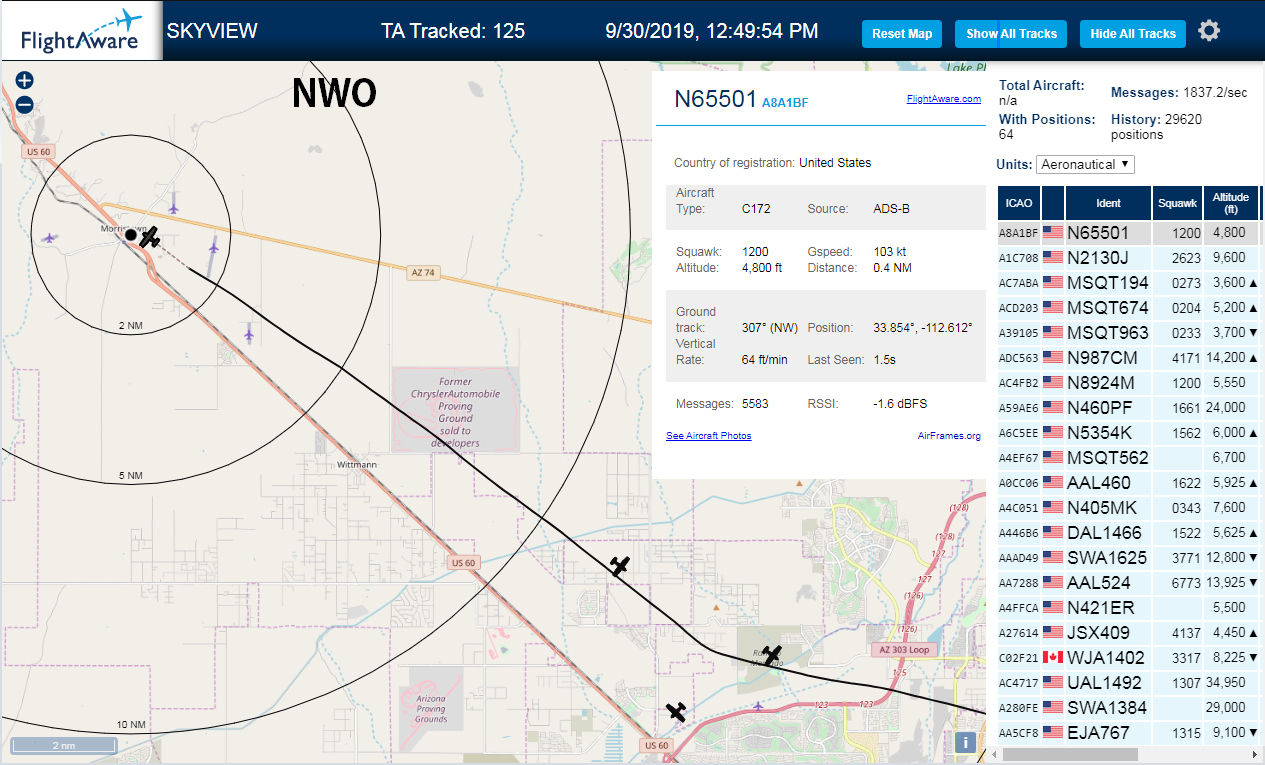Image resolution: width=1265 pixels, height=765 pixels.
Task: Select the black aircraft near US 60 bottom
Action: click(x=677, y=712)
